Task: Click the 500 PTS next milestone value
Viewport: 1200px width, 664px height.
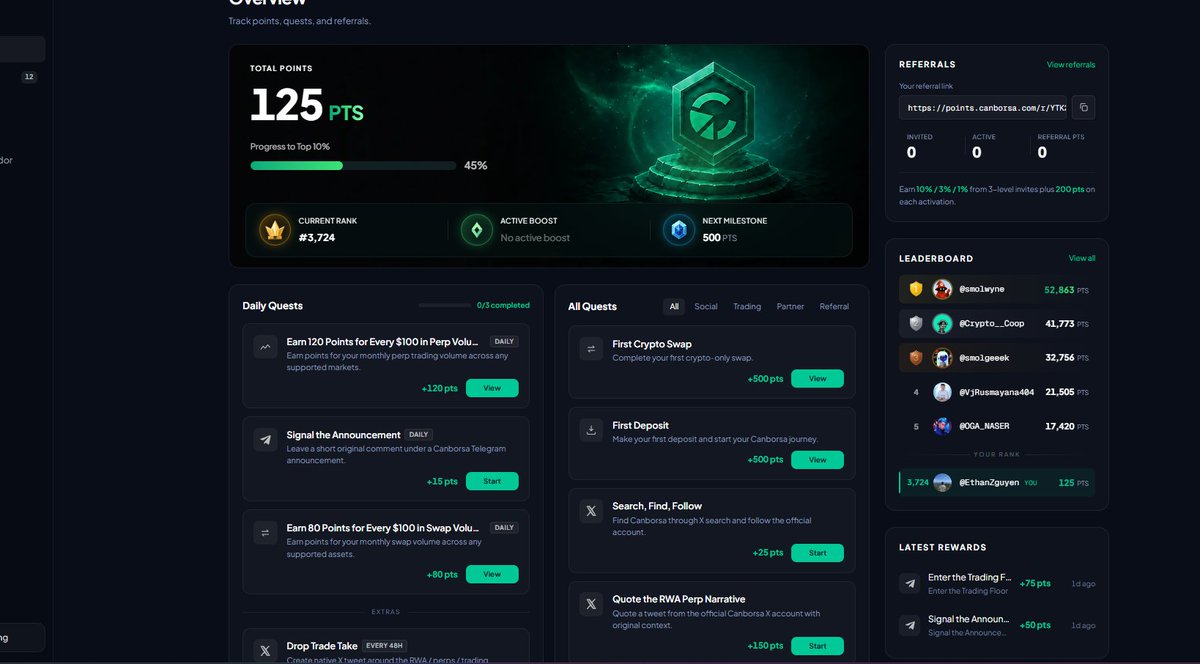Action: point(720,238)
